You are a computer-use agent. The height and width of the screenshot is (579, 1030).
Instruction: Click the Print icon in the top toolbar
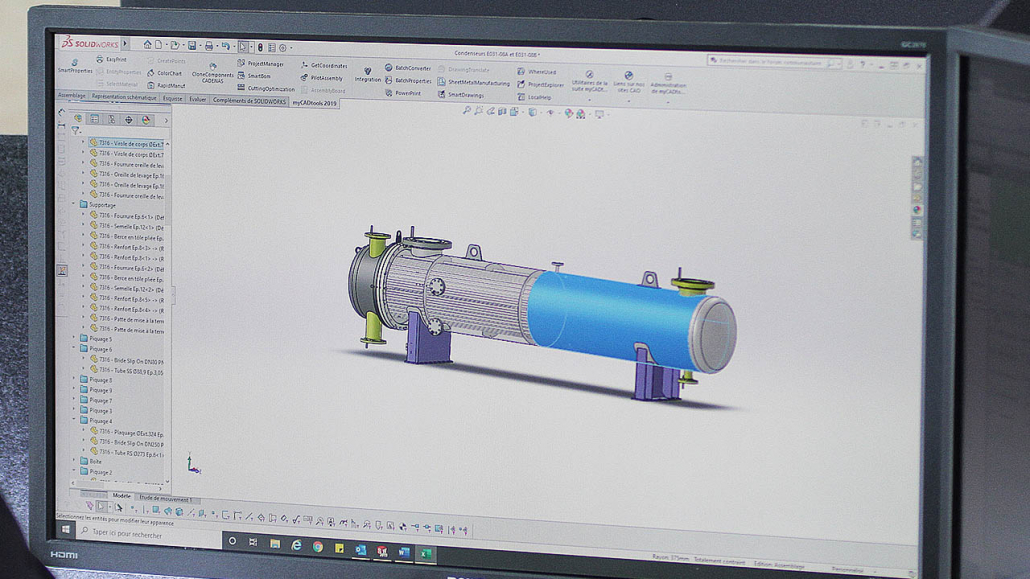tap(209, 46)
